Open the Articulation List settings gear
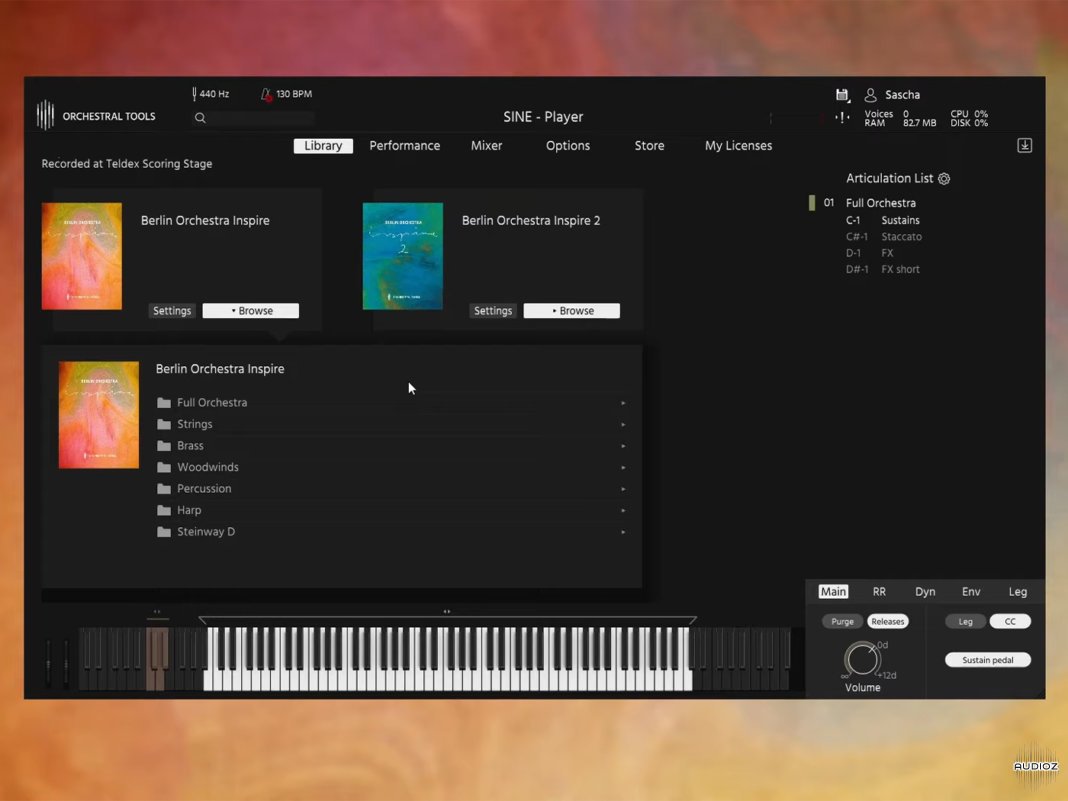This screenshot has height=801, width=1068. [x=943, y=178]
